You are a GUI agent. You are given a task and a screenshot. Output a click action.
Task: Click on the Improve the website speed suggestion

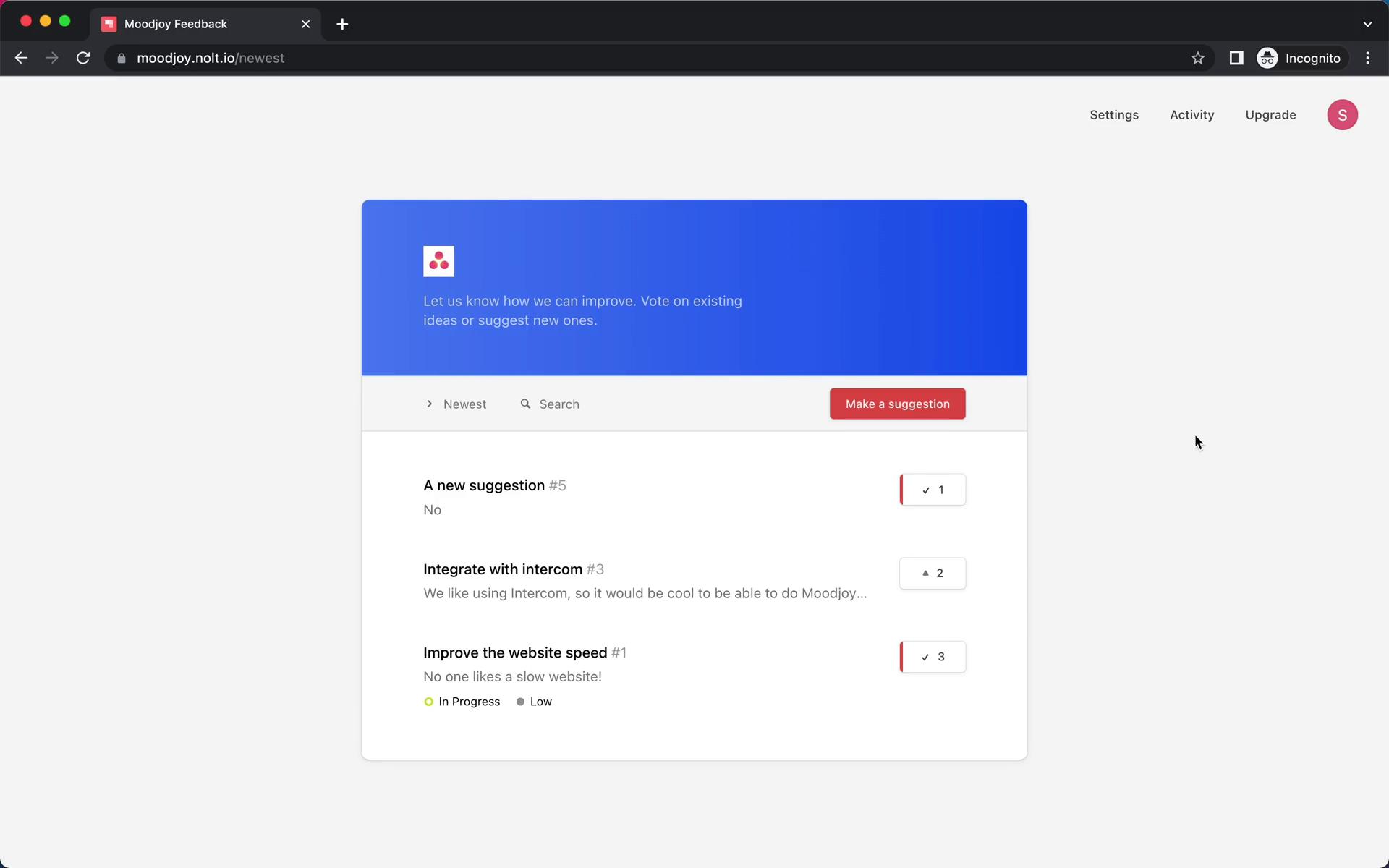[515, 652]
